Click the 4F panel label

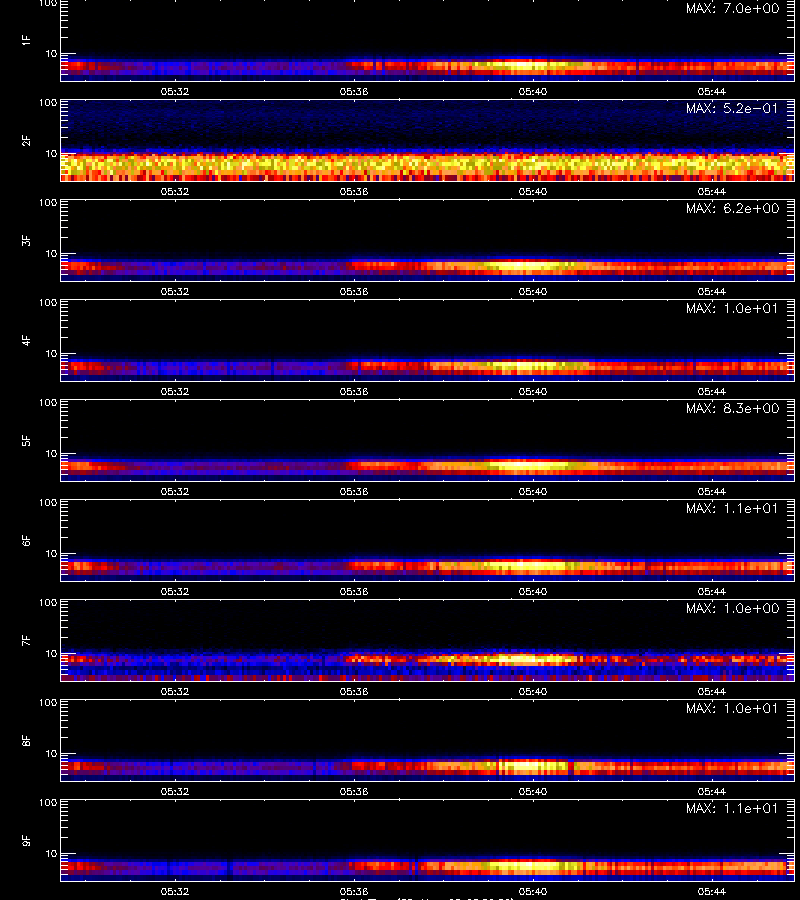26,340
